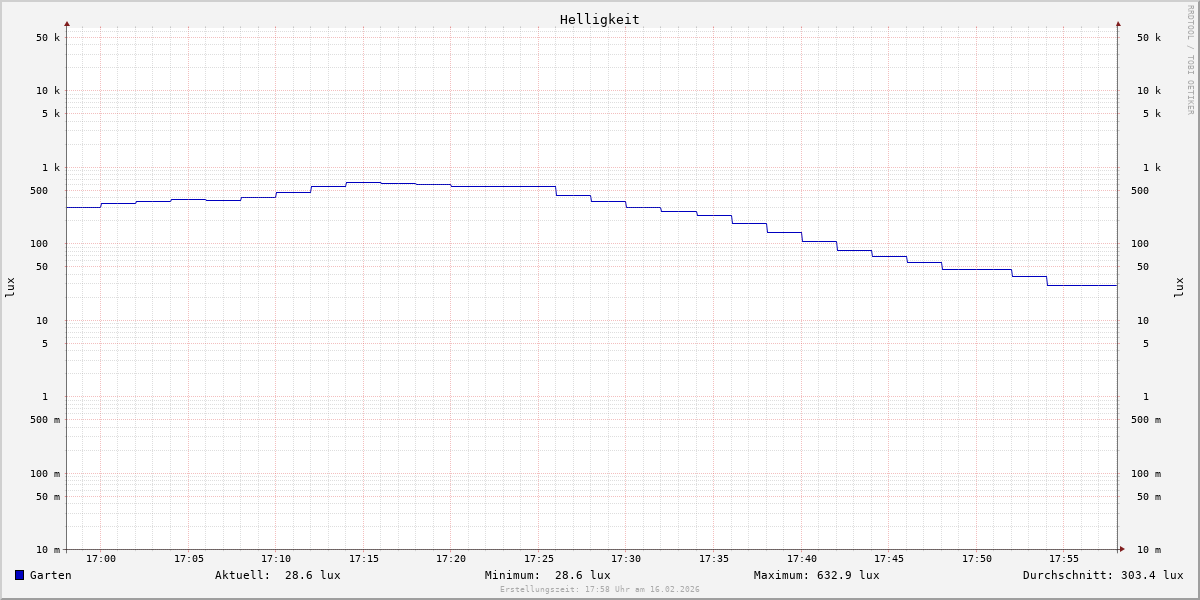Image resolution: width=1200 pixels, height=600 pixels.
Task: Click the 17:15 time axis label
Action: tap(364, 559)
